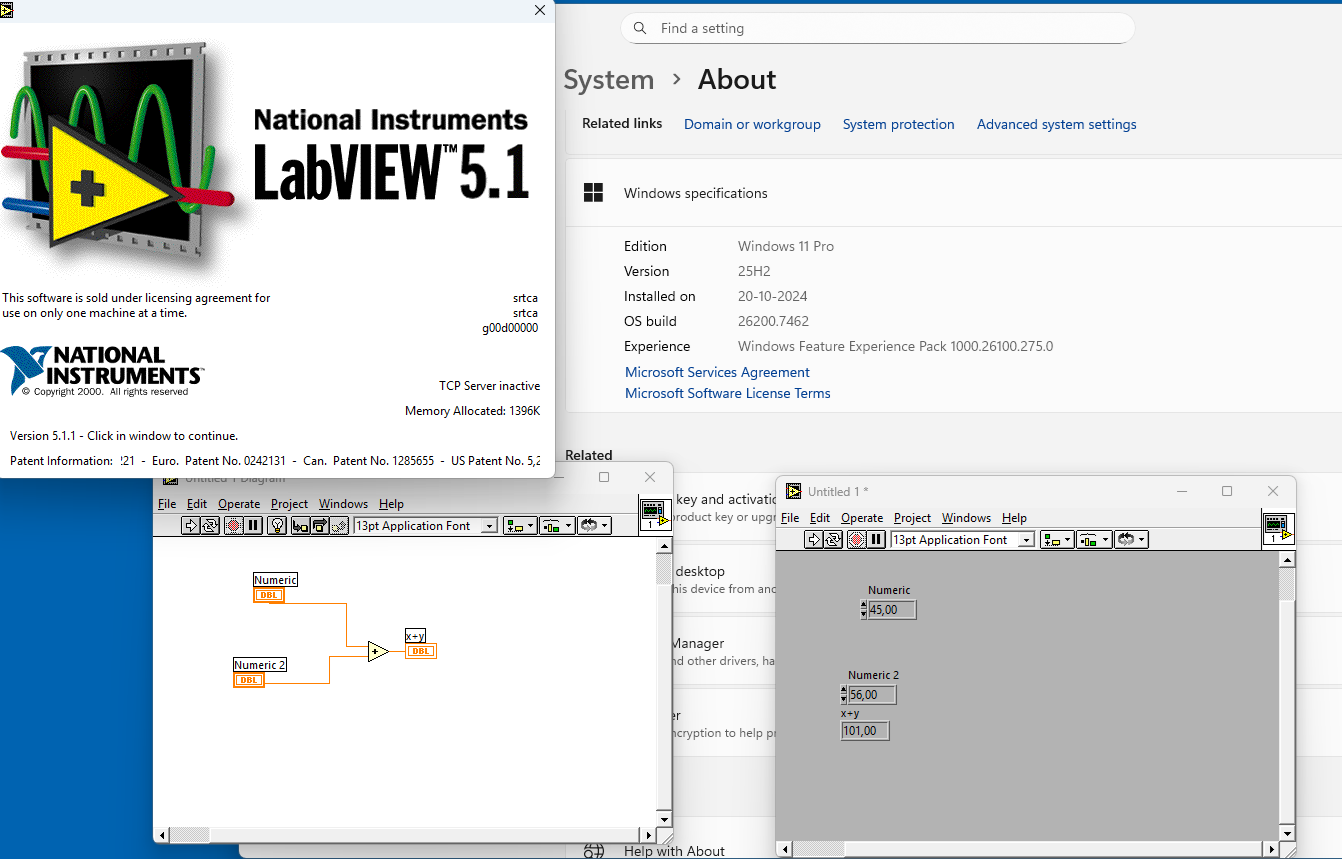Image resolution: width=1342 pixels, height=859 pixels.
Task: Click the Step Into icon in diagram toolbar
Action: point(300,526)
